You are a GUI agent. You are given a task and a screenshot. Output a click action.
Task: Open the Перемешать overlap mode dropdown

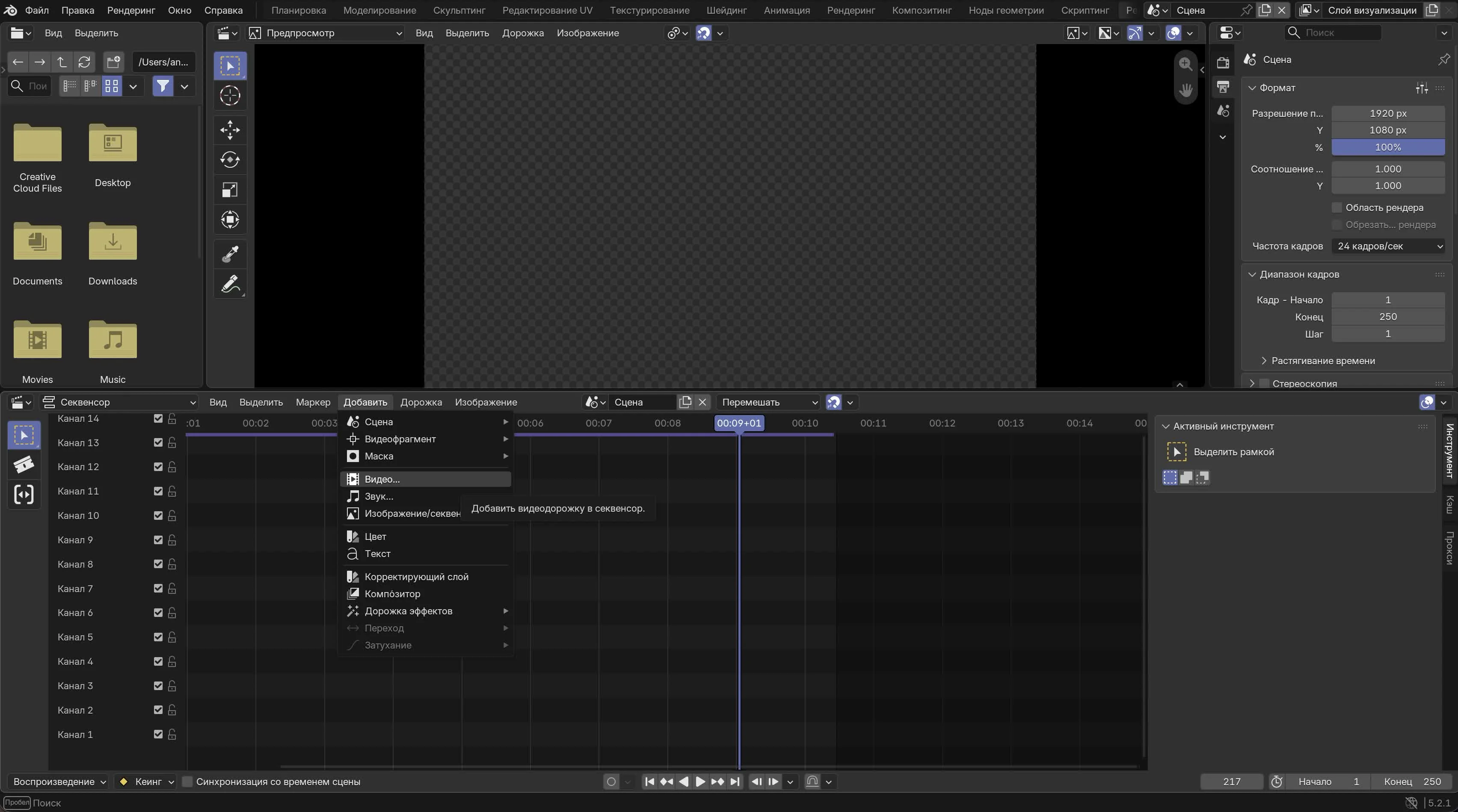(x=769, y=402)
